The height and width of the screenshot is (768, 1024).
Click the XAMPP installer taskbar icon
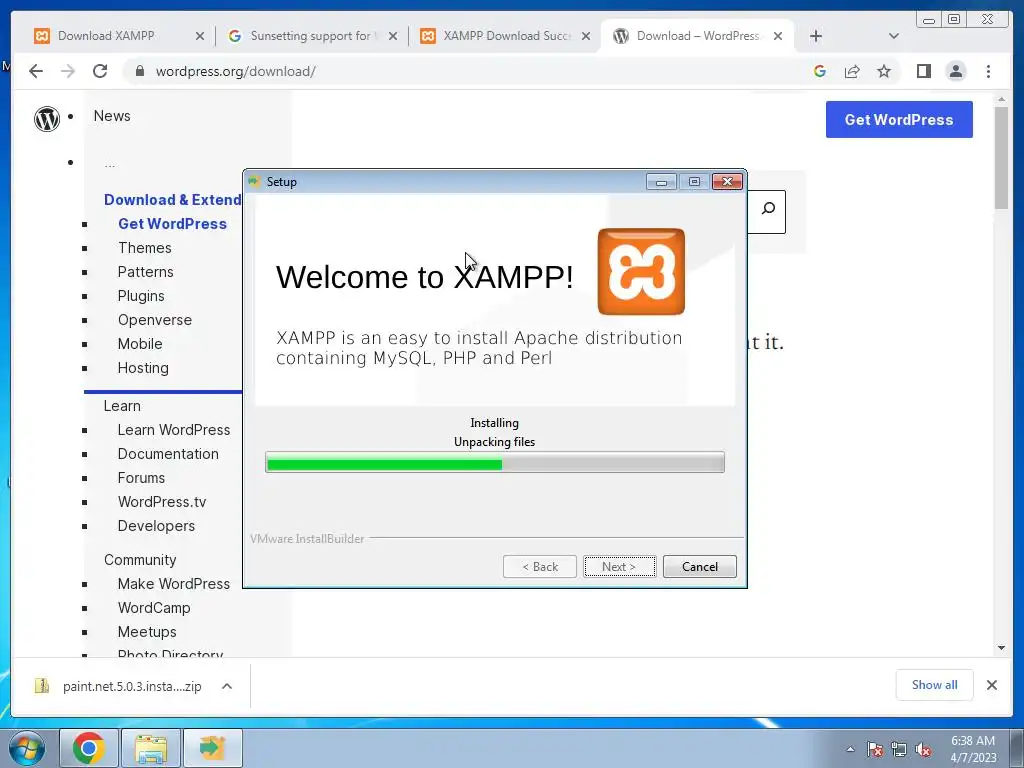tap(213, 748)
